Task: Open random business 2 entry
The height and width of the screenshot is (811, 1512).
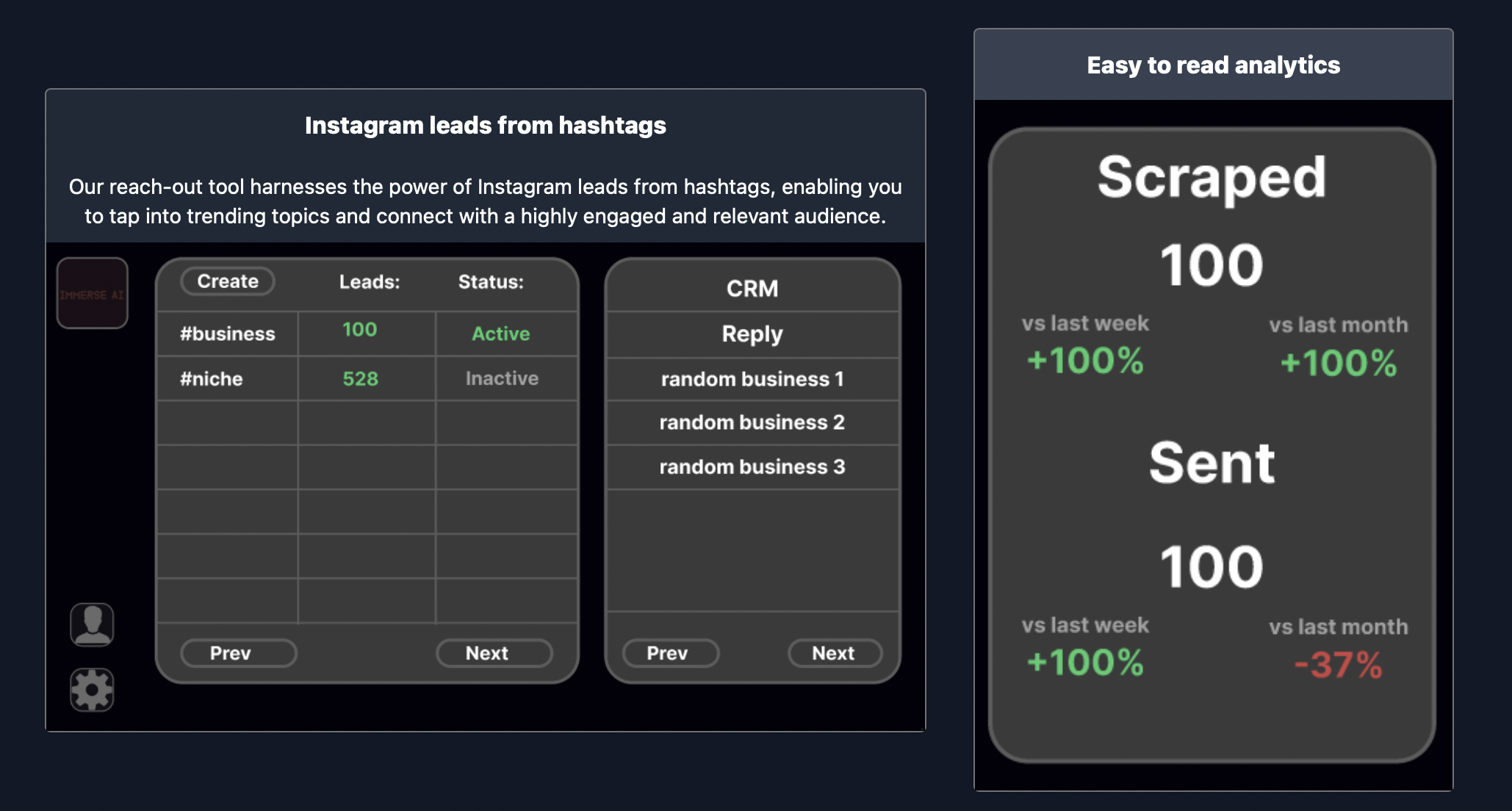Action: tap(752, 422)
